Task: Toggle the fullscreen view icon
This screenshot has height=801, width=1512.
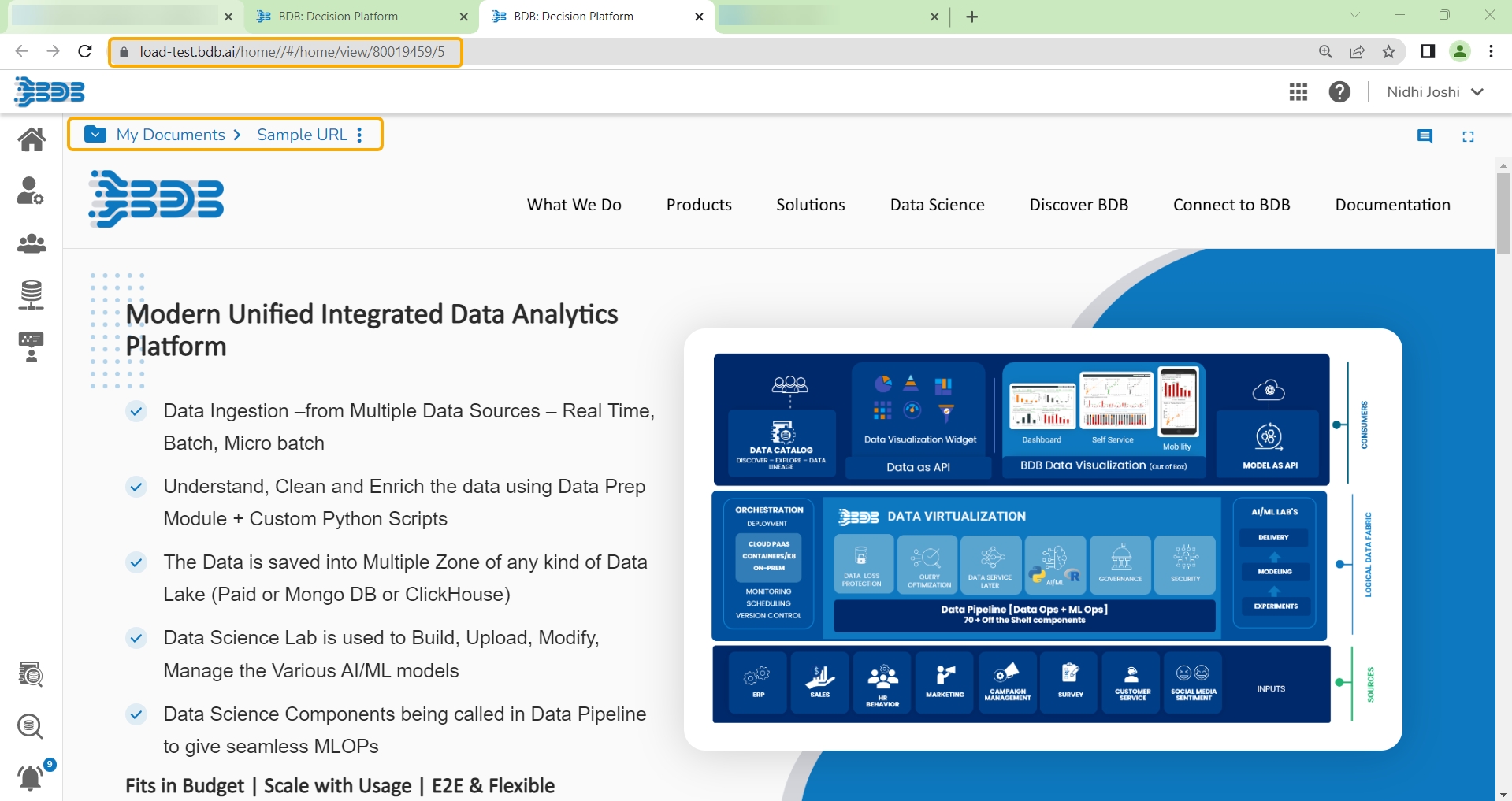Action: coord(1468,136)
